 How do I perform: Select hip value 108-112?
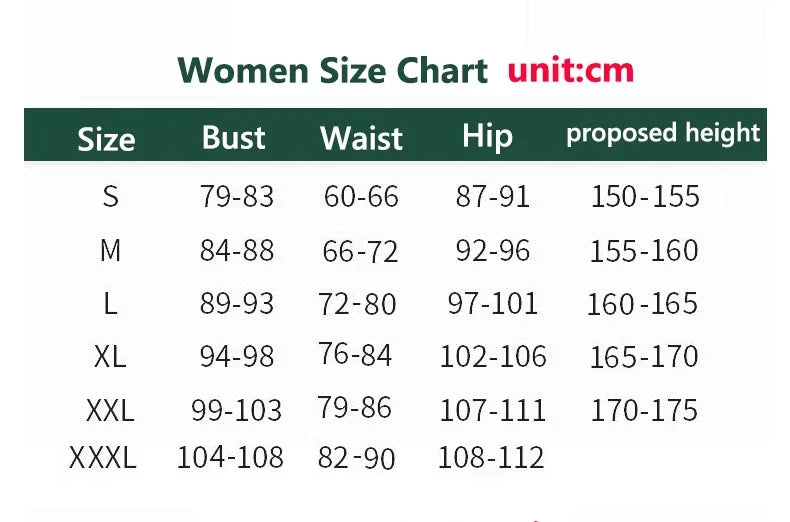[491, 458]
